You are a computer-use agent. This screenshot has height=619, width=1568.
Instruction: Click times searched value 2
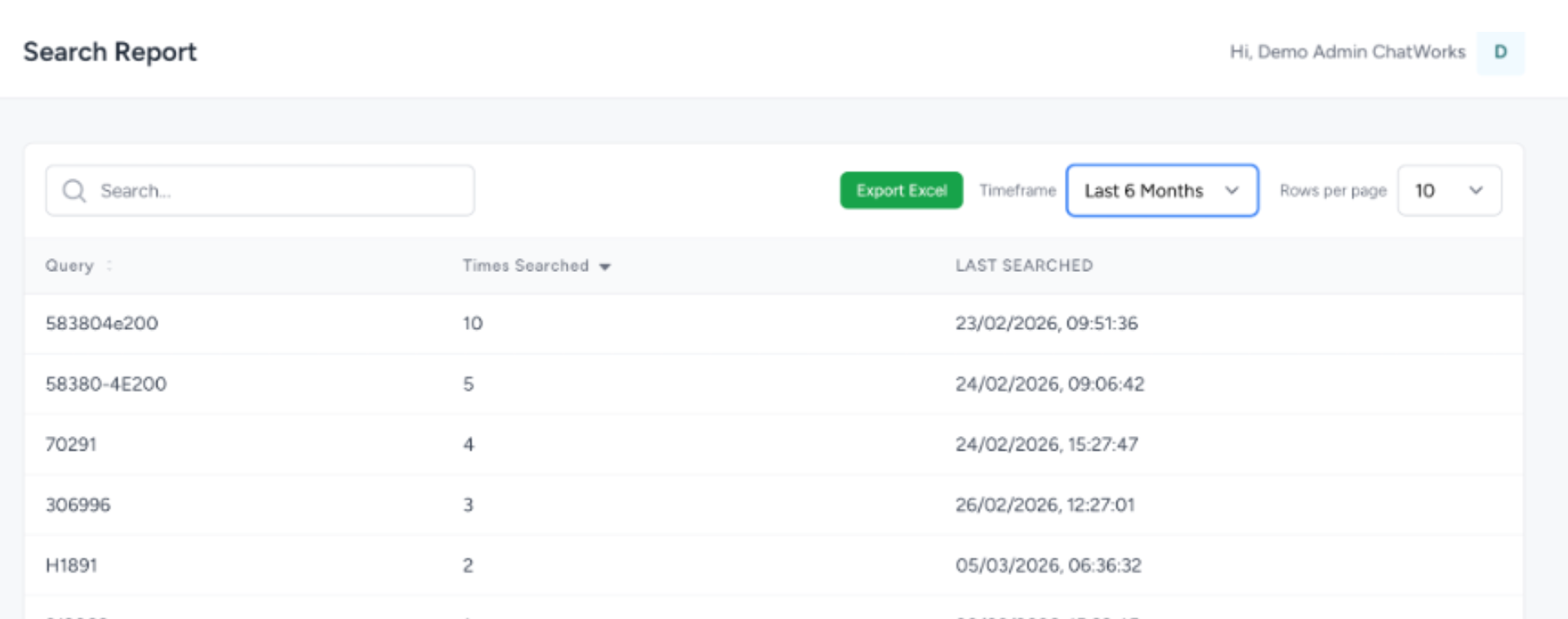469,565
